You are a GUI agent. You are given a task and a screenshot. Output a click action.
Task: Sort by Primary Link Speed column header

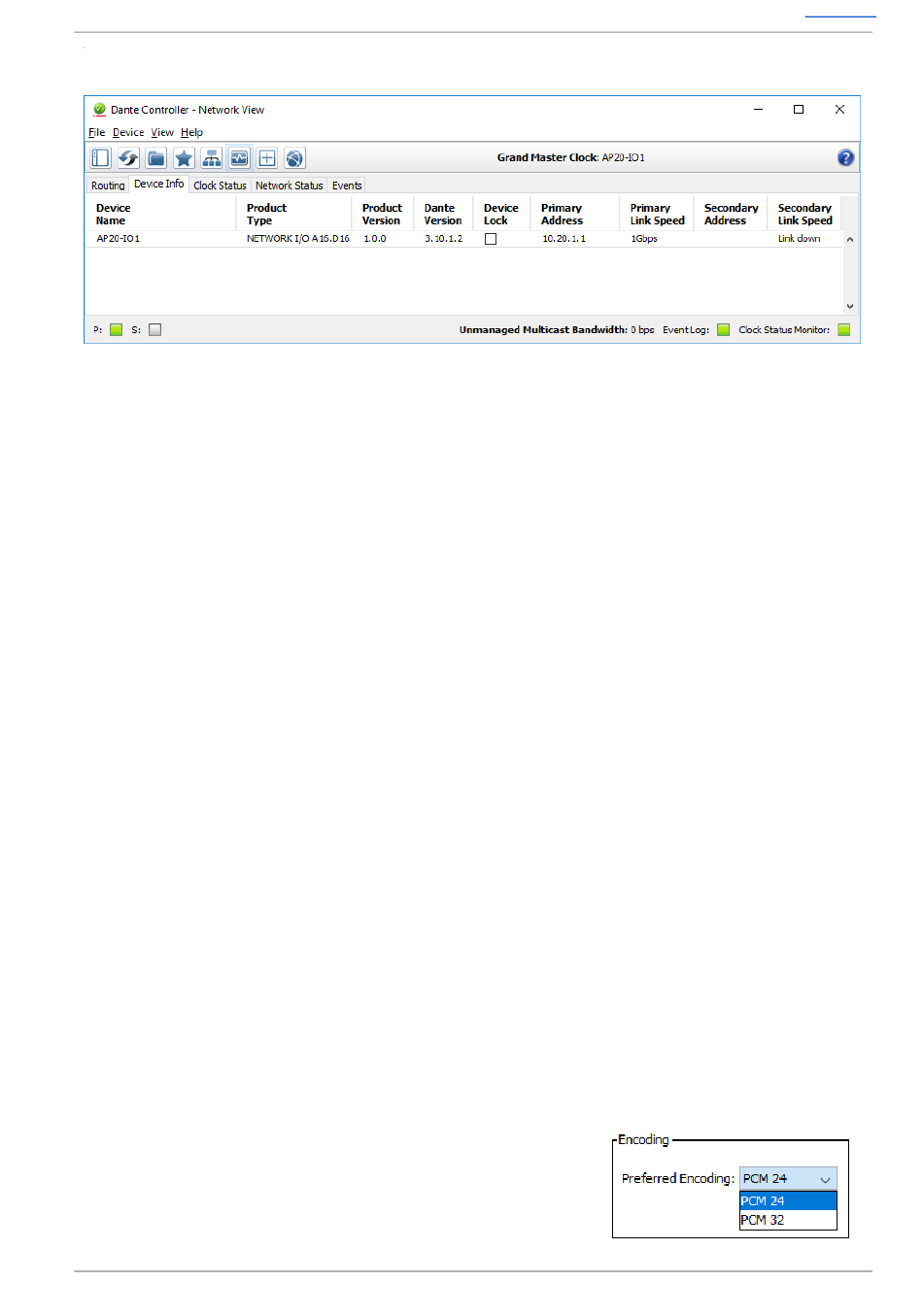tap(657, 214)
